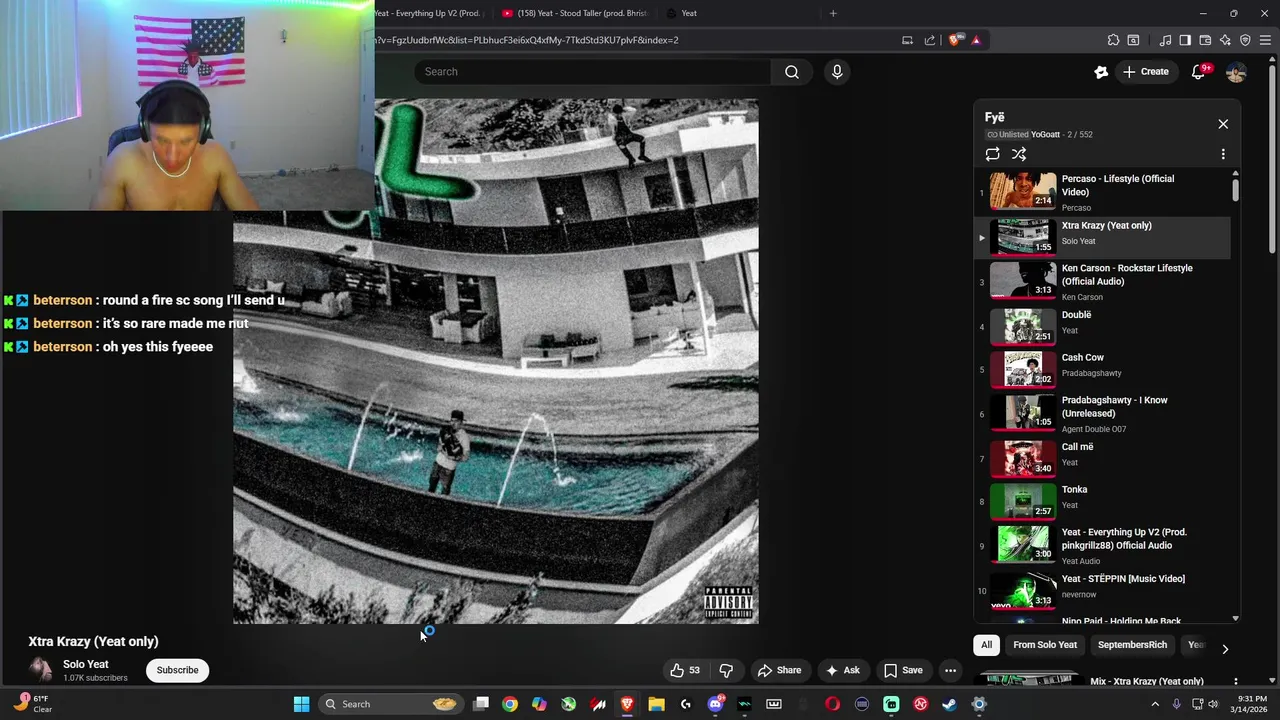The height and width of the screenshot is (720, 1280).
Task: Click the browser address bar URL
Action: point(527,40)
